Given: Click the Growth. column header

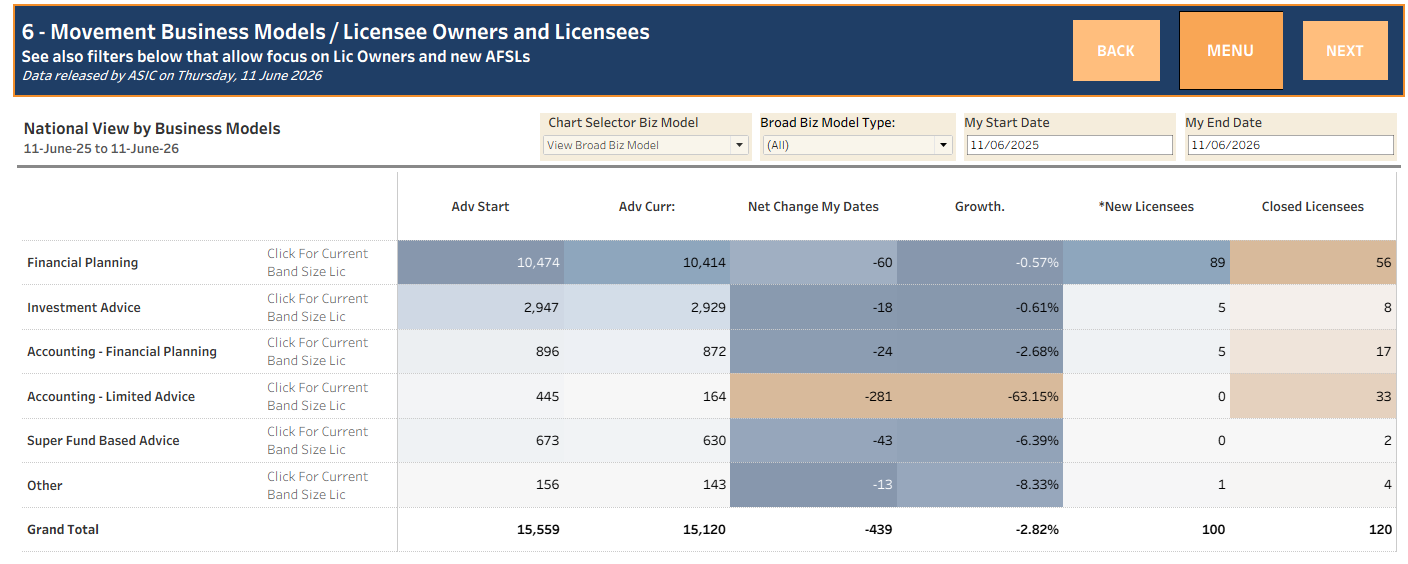Looking at the screenshot, I should click(x=980, y=206).
